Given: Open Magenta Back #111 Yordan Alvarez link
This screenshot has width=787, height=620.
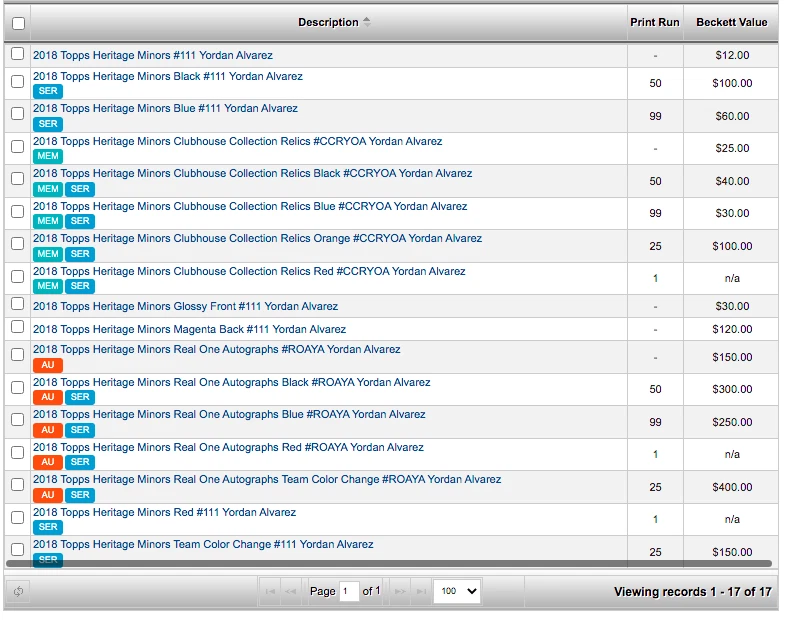Looking at the screenshot, I should tap(189, 329).
